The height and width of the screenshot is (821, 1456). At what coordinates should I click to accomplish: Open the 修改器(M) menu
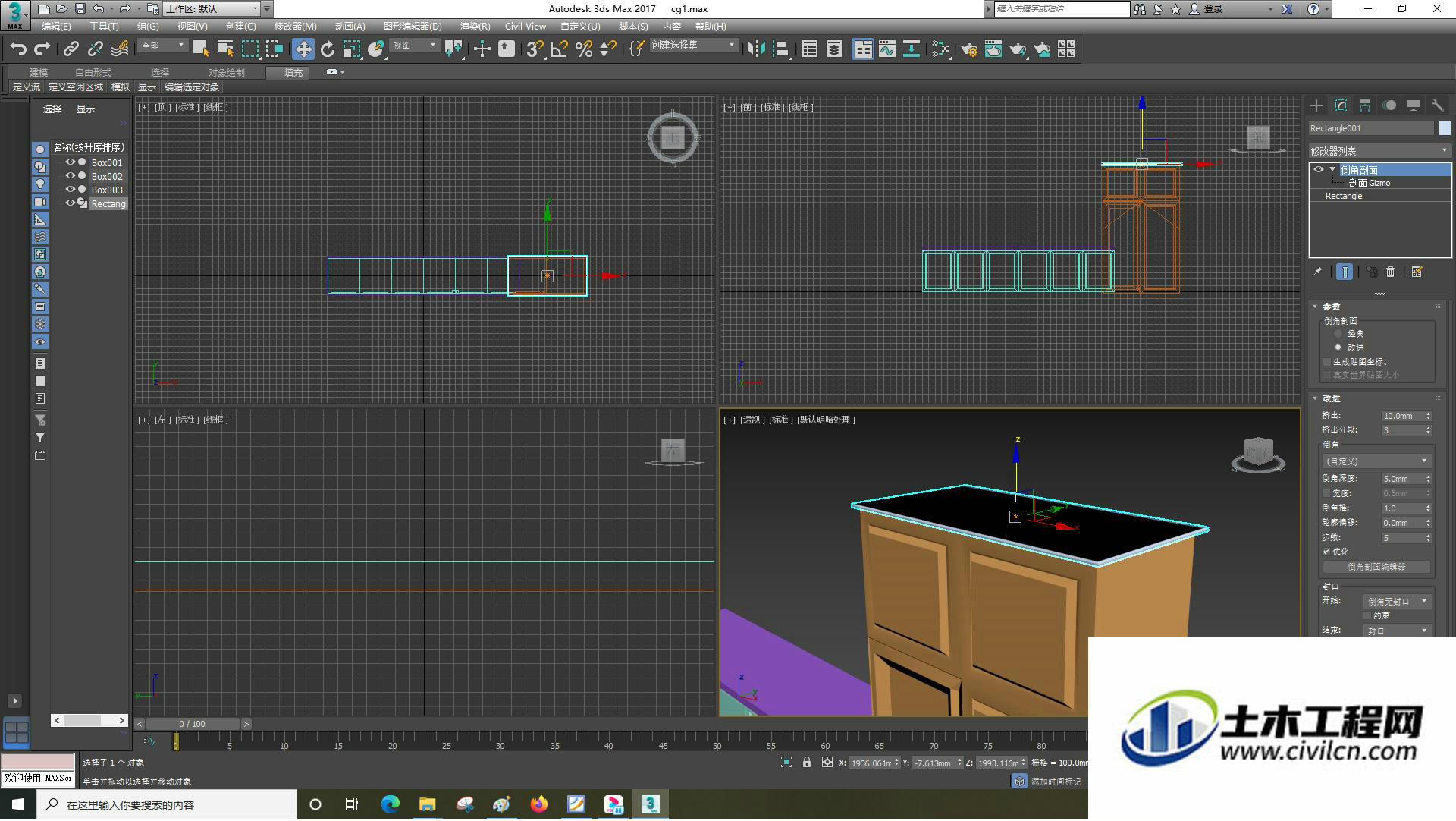point(295,27)
